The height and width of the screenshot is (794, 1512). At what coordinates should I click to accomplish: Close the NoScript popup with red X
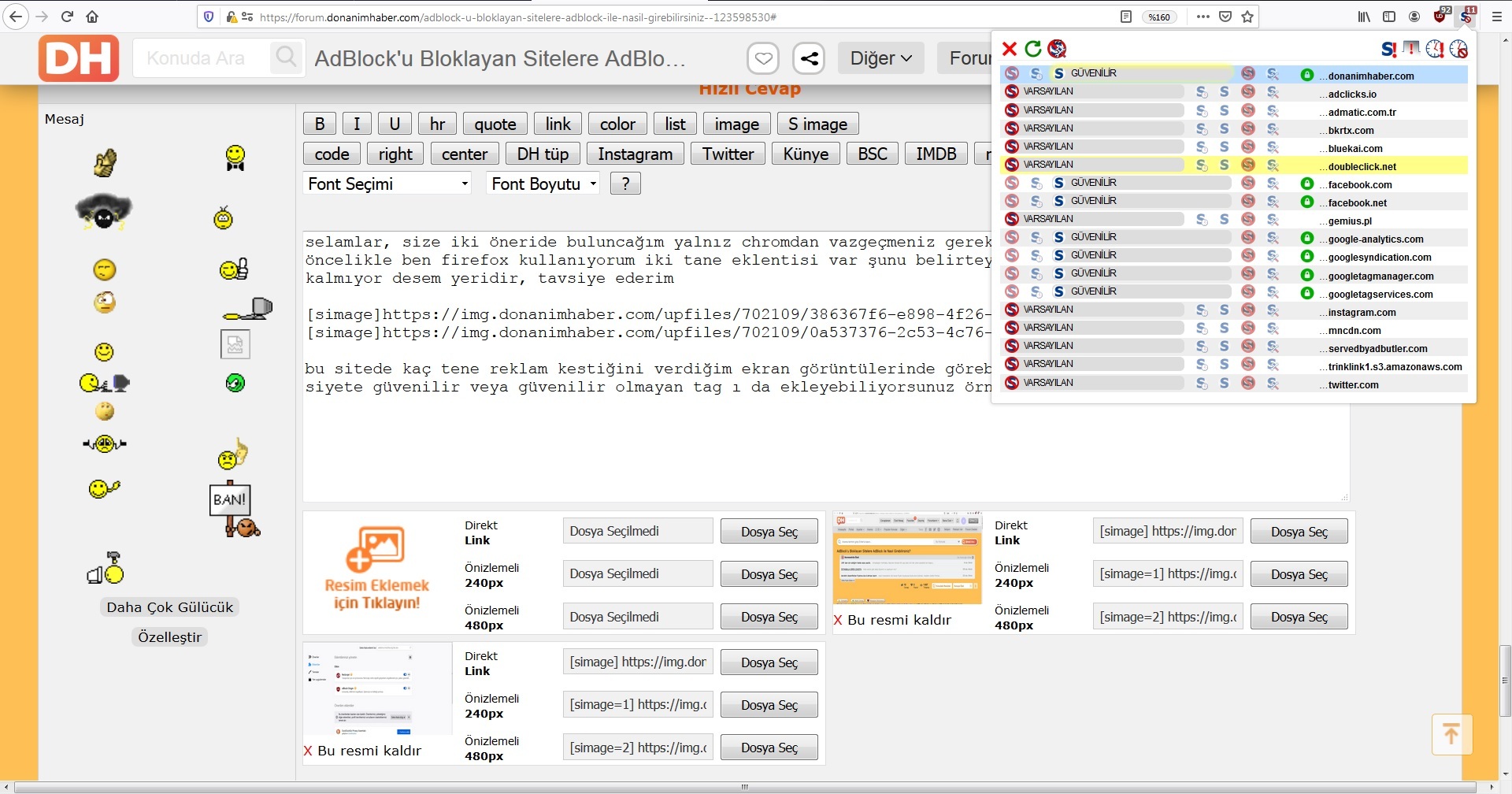point(1010,49)
